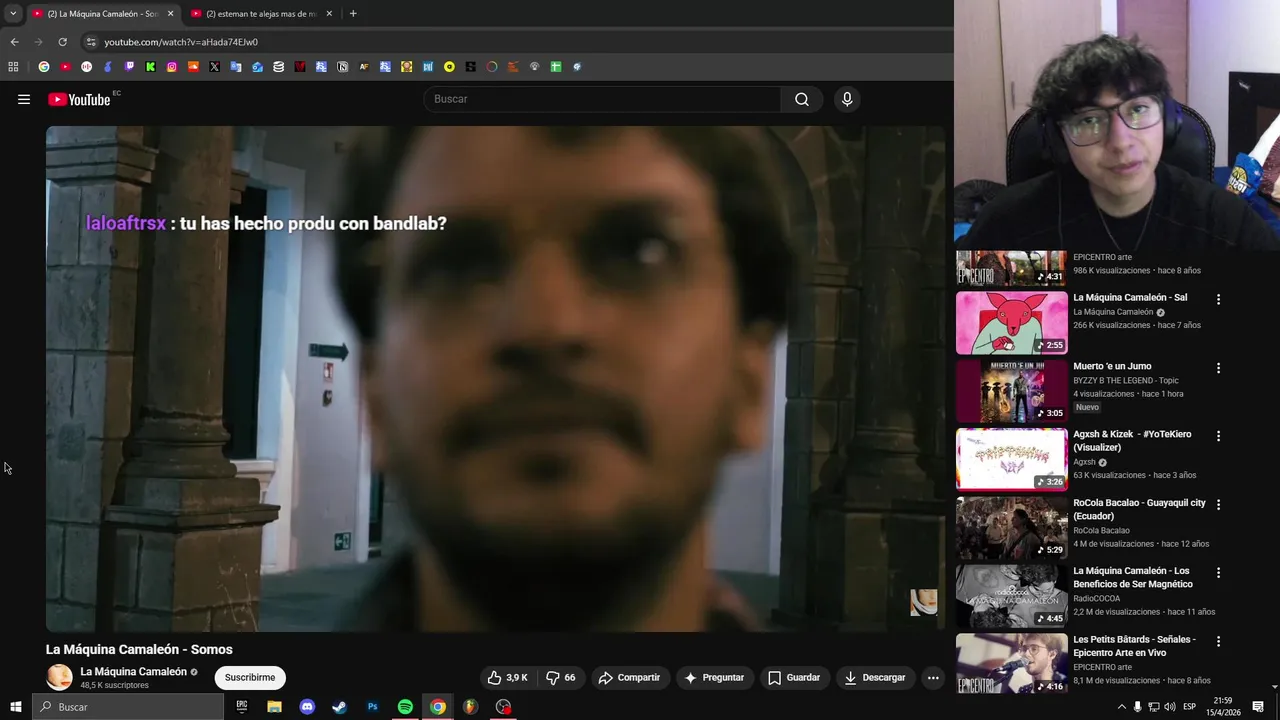Open the SoundCloud bookmark
Image resolution: width=1280 pixels, height=720 pixels.
(193, 67)
